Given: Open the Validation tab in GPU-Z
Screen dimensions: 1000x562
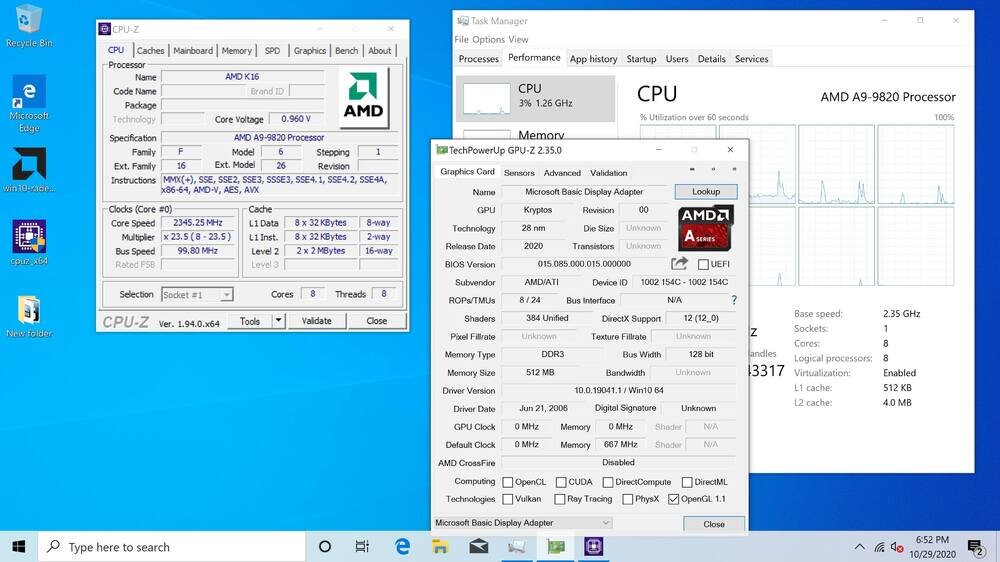Looking at the screenshot, I should (608, 173).
